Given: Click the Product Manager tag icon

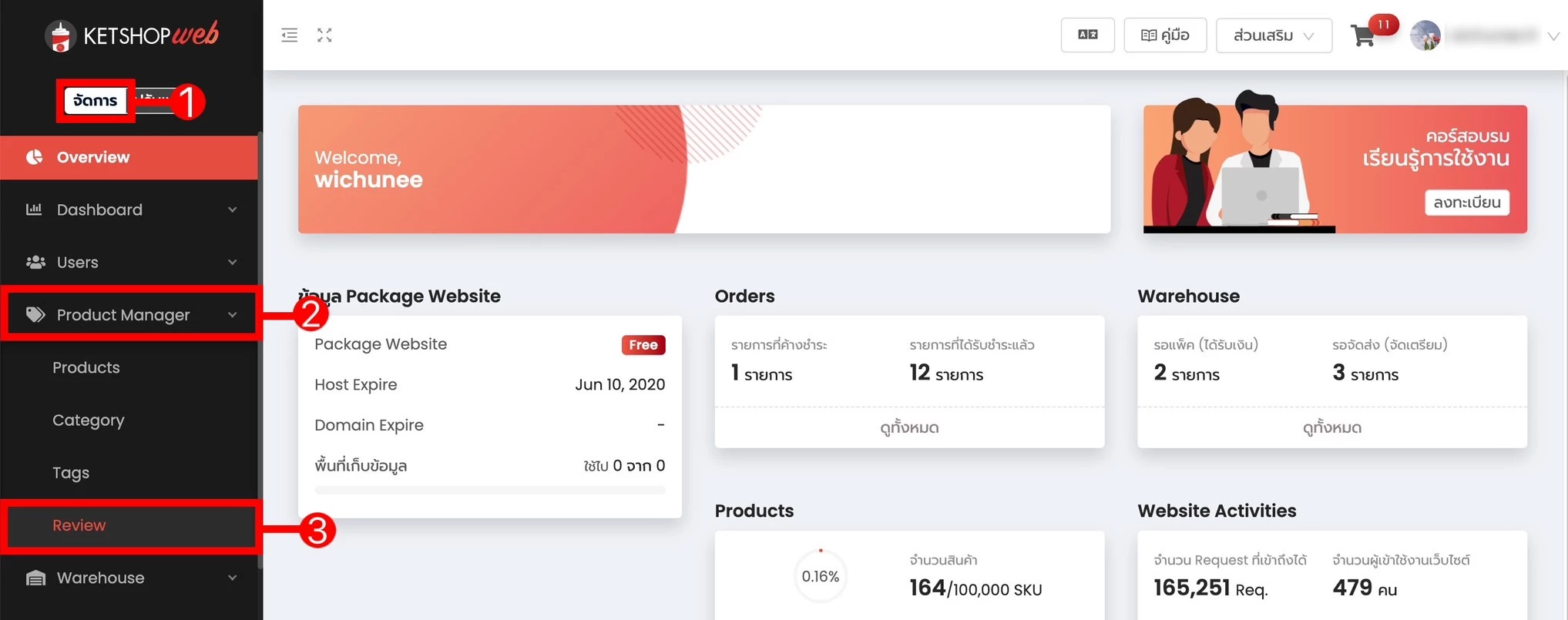Looking at the screenshot, I should pyautogui.click(x=35, y=314).
